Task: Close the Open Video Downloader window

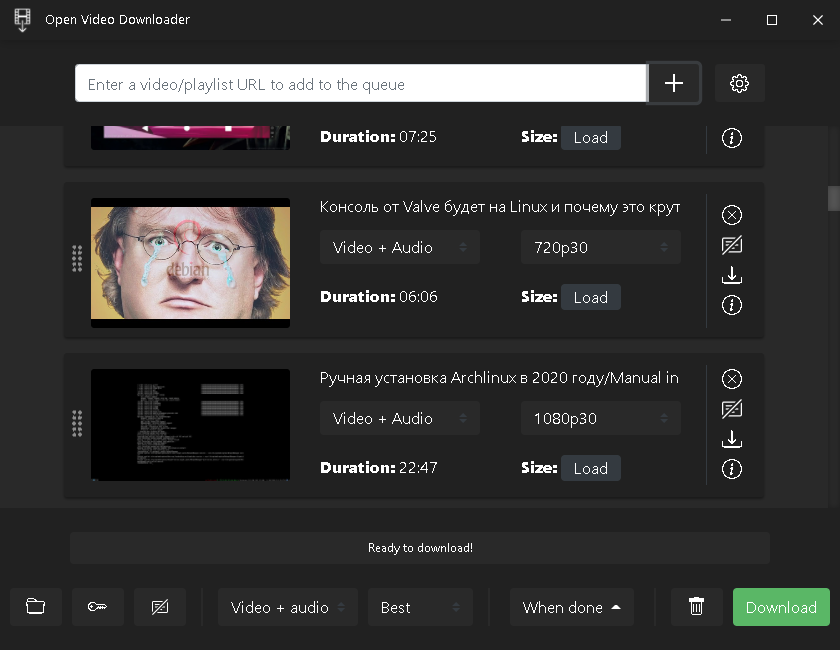Action: point(818,20)
